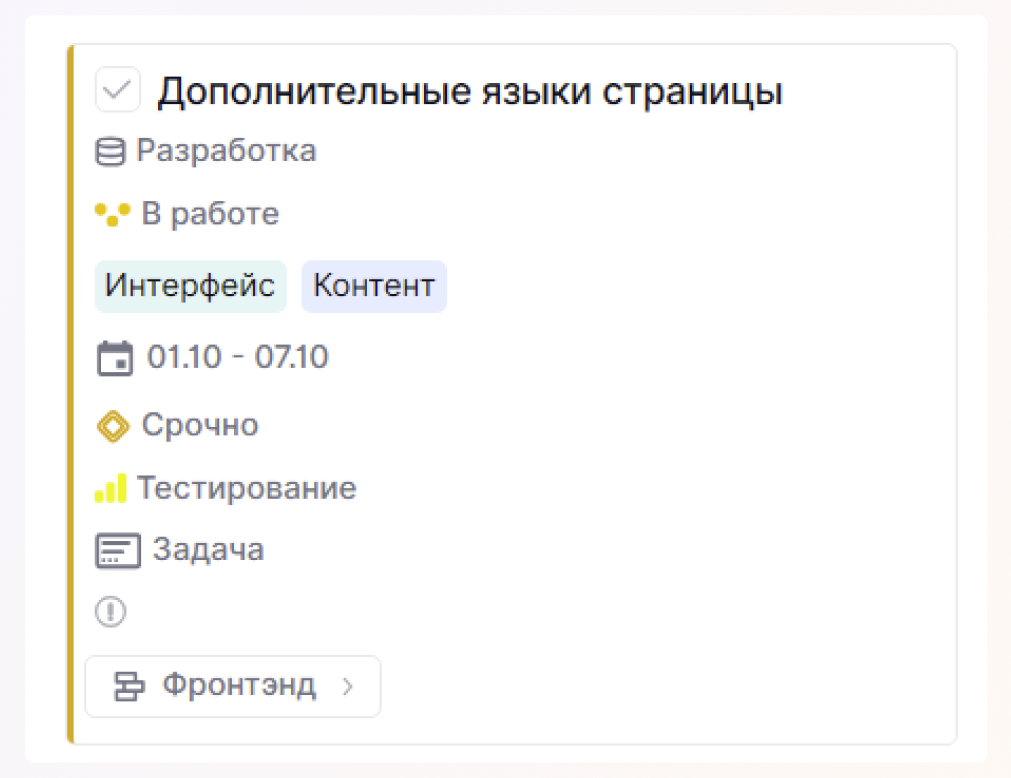Select the Задача type label
Screen dimensions: 1011x778
208,550
